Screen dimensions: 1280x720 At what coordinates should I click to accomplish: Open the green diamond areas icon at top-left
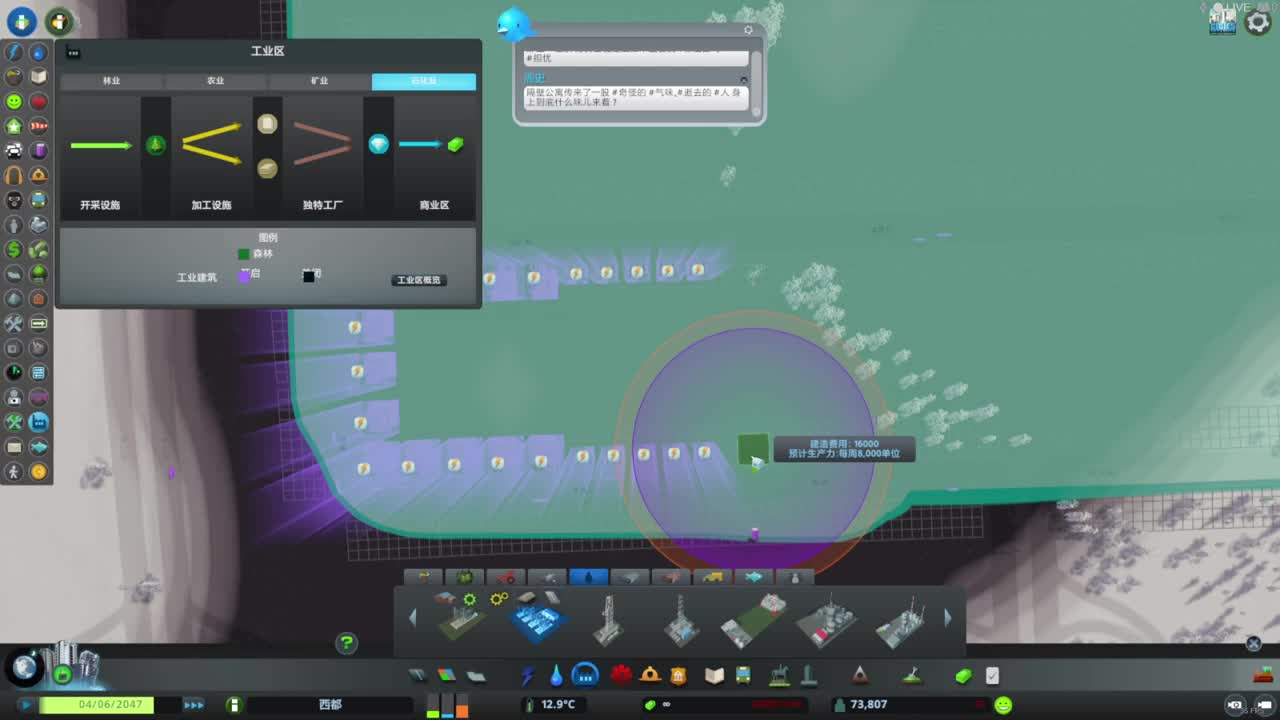21,20
